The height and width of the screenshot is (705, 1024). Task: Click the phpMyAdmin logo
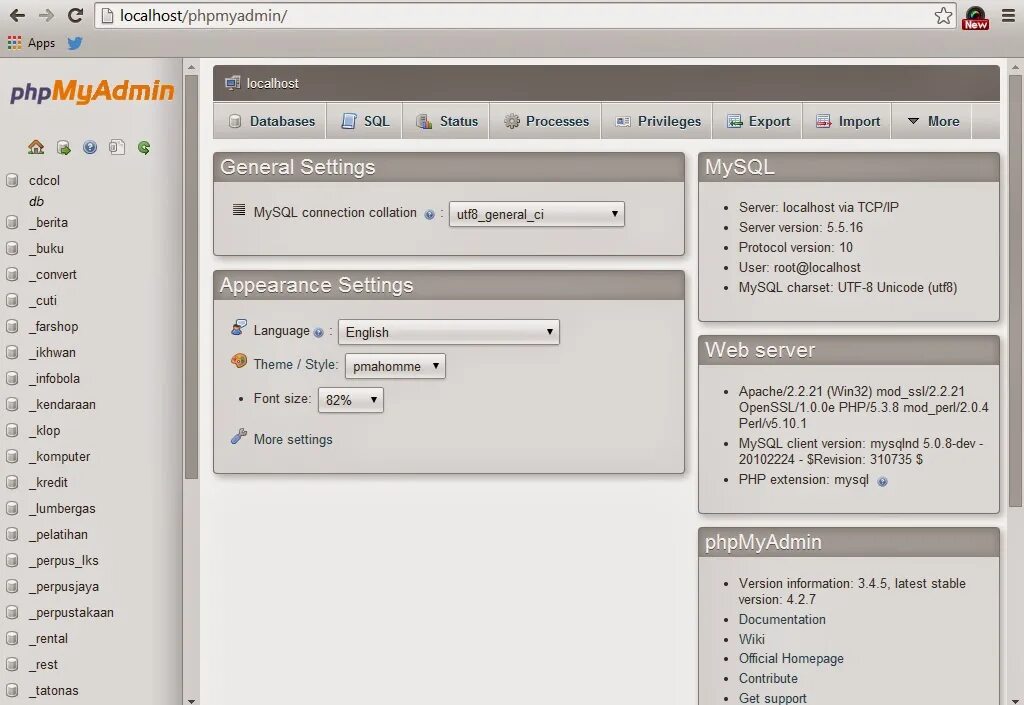click(92, 91)
